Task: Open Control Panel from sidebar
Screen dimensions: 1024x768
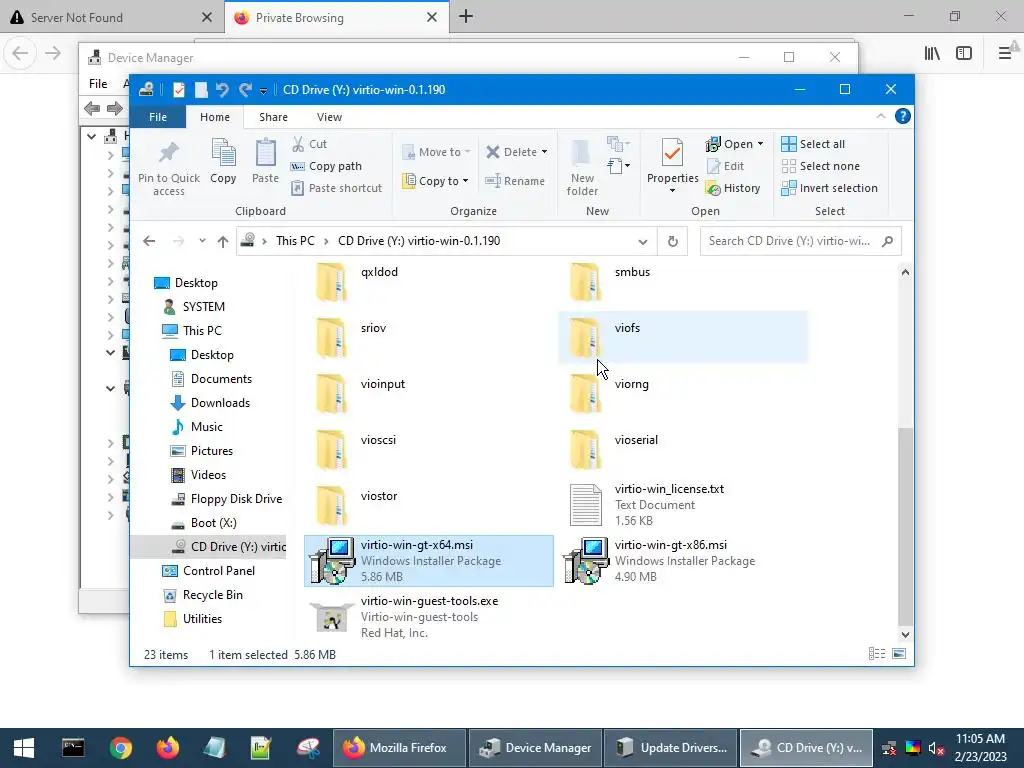Action: click(x=219, y=571)
